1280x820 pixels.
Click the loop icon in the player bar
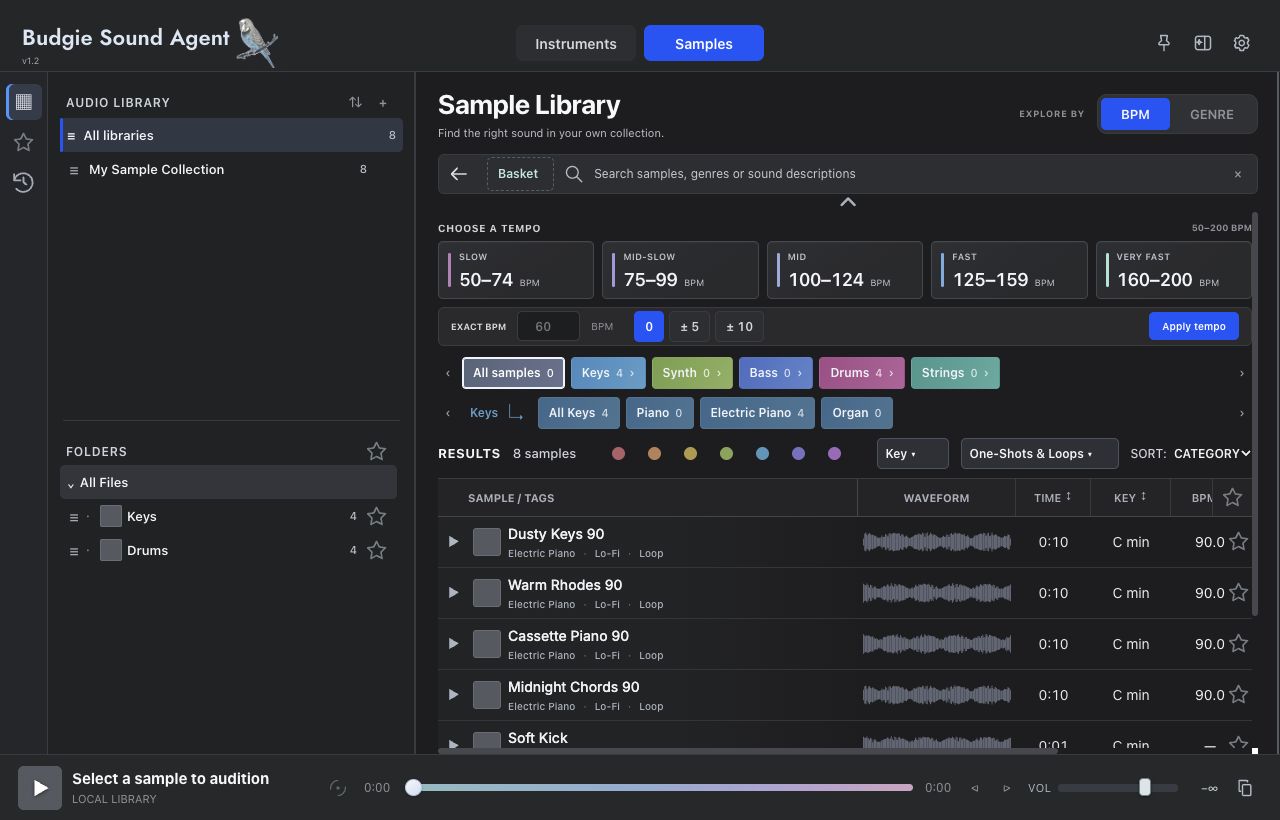click(x=338, y=788)
